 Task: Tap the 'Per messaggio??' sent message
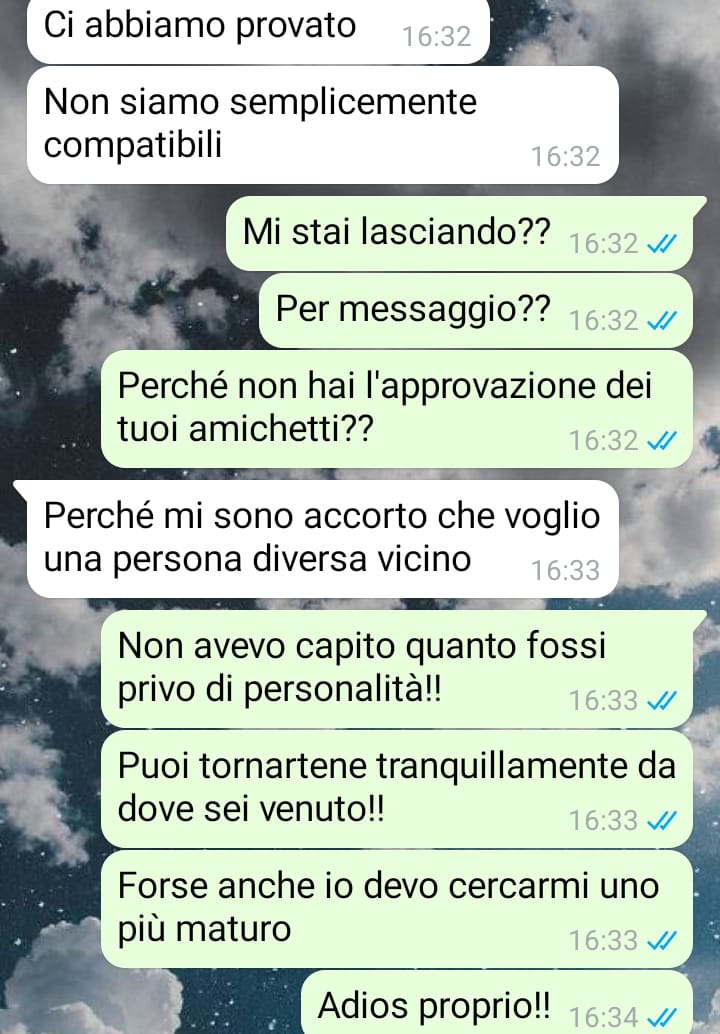tap(475, 311)
